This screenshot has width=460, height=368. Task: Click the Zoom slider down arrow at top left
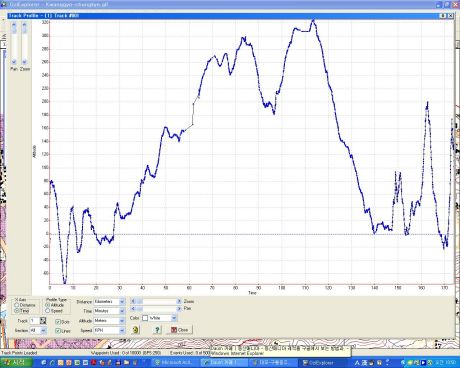[24, 62]
